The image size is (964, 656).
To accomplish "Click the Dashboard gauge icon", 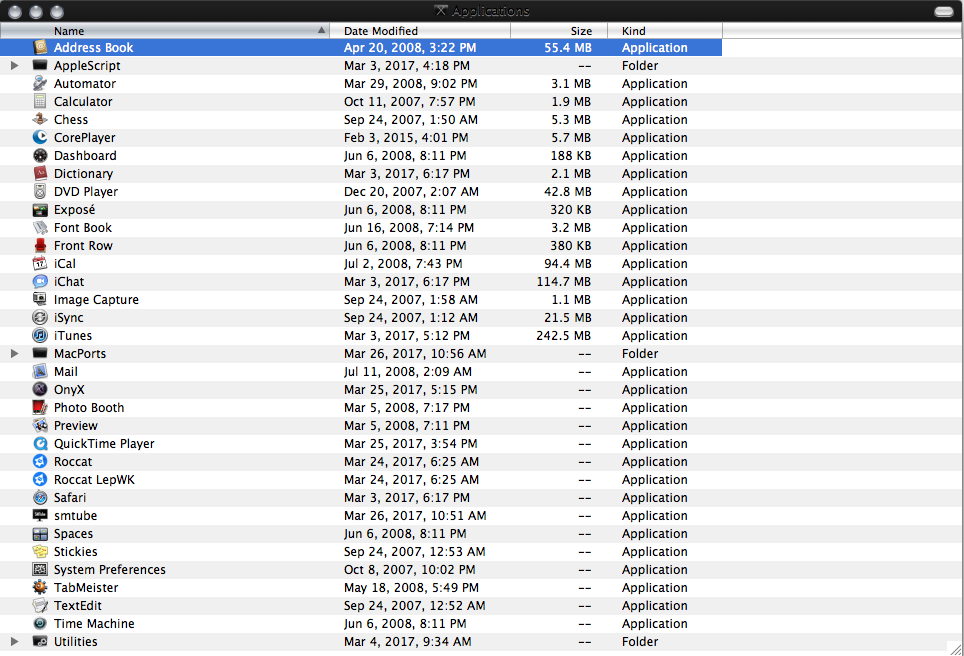I will [x=40, y=156].
